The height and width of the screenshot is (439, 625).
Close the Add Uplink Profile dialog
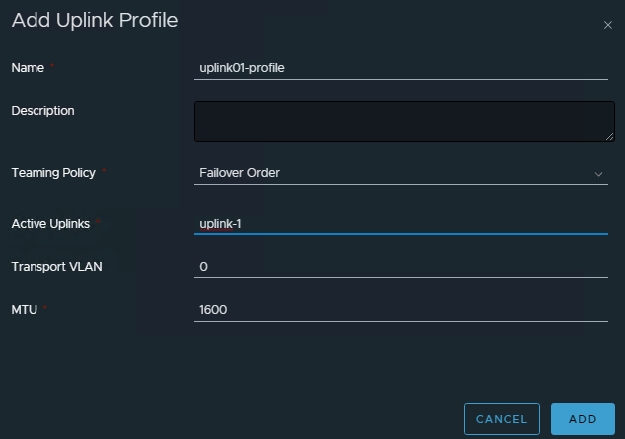[x=607, y=25]
